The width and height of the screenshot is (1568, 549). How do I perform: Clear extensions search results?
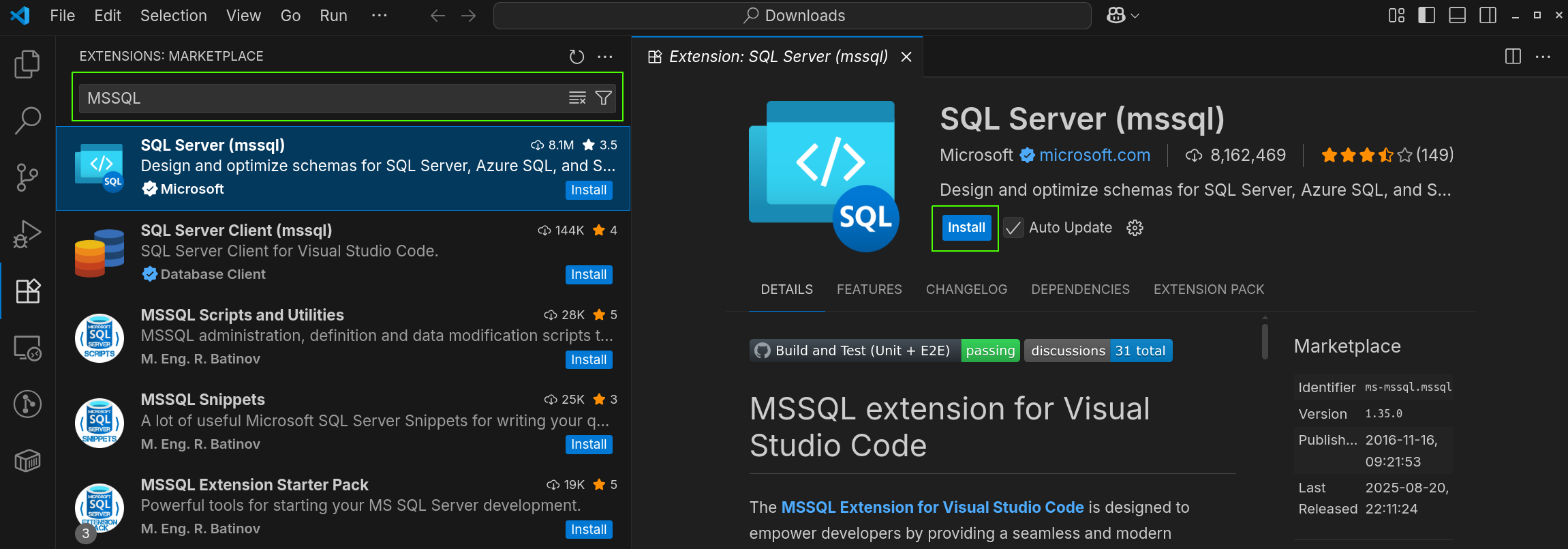(577, 98)
